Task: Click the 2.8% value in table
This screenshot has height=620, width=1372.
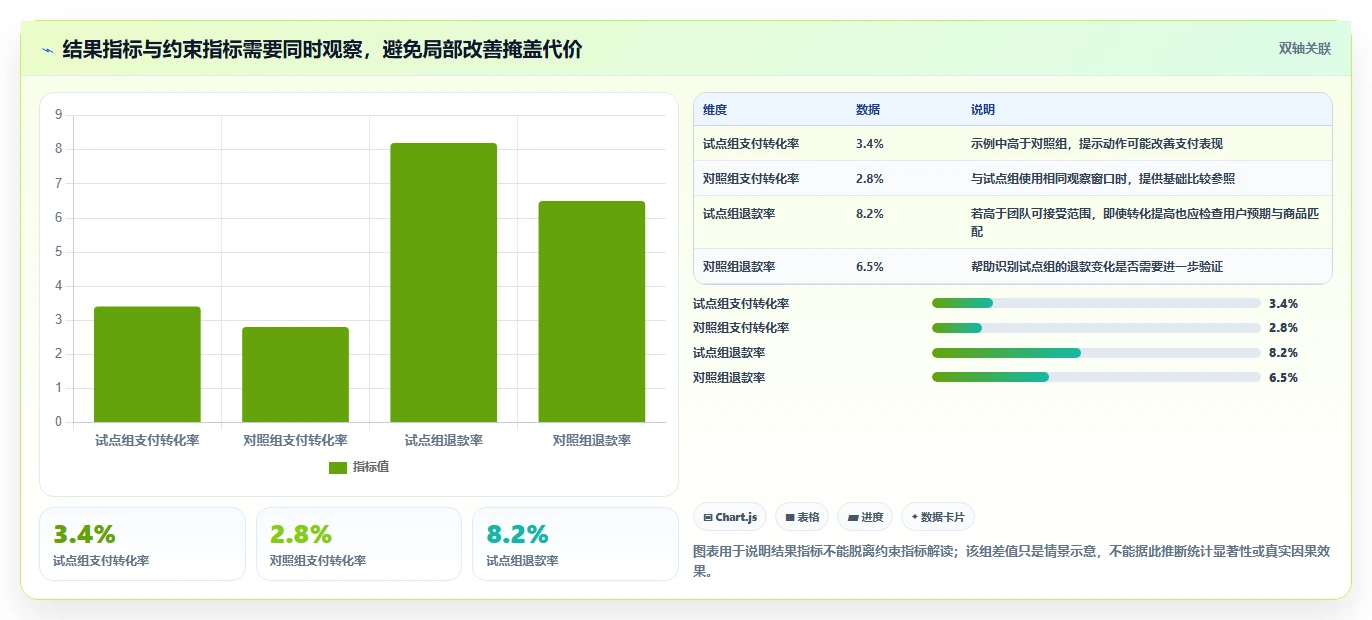Action: [870, 179]
